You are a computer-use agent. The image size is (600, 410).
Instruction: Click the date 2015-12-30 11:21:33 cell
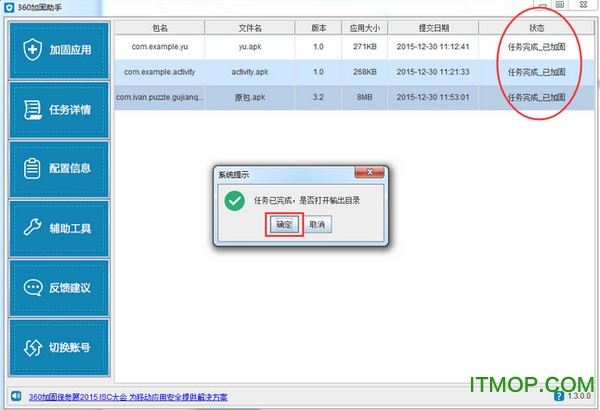[433, 72]
